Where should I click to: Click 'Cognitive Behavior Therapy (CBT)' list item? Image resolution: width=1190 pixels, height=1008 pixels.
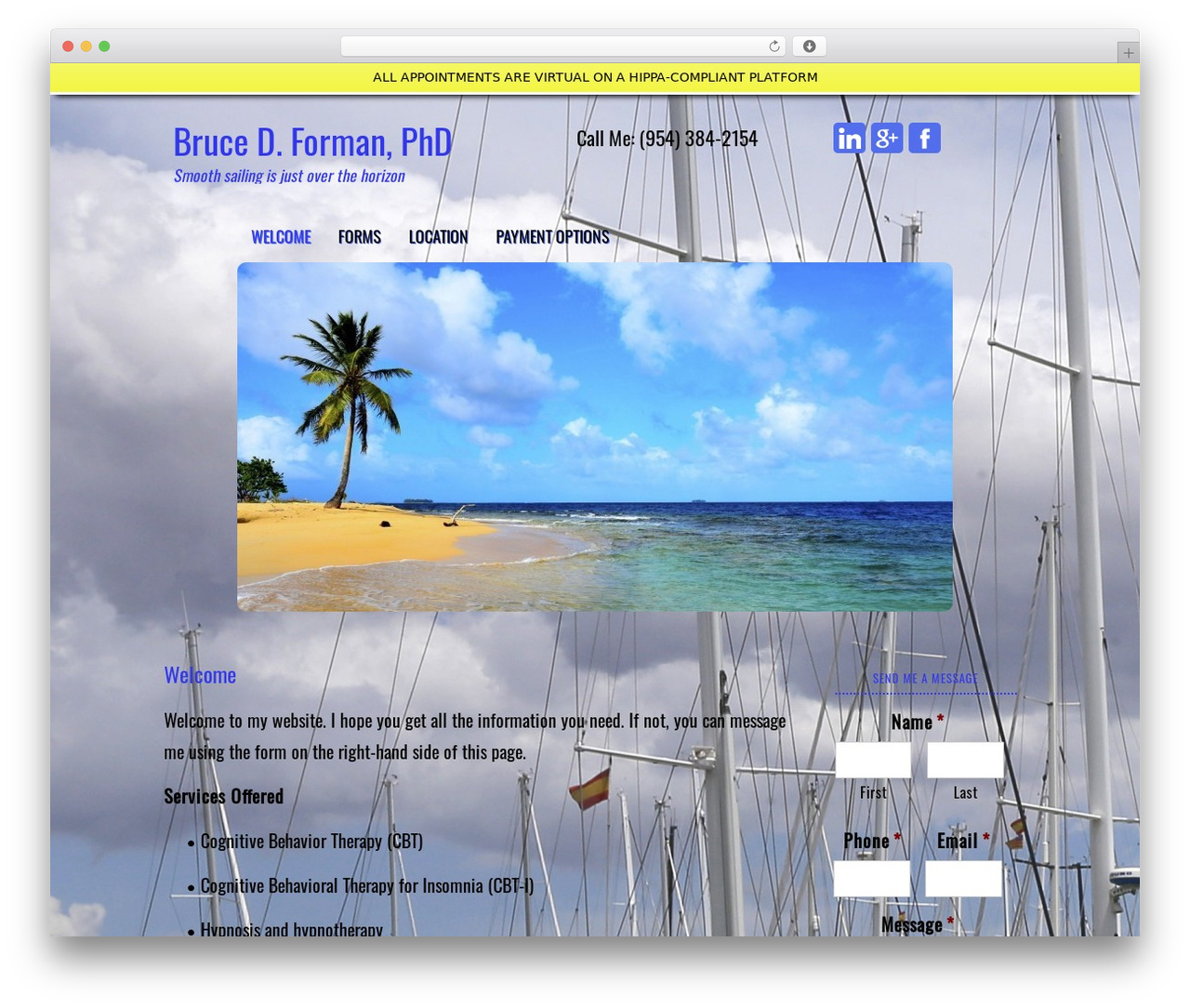[311, 842]
